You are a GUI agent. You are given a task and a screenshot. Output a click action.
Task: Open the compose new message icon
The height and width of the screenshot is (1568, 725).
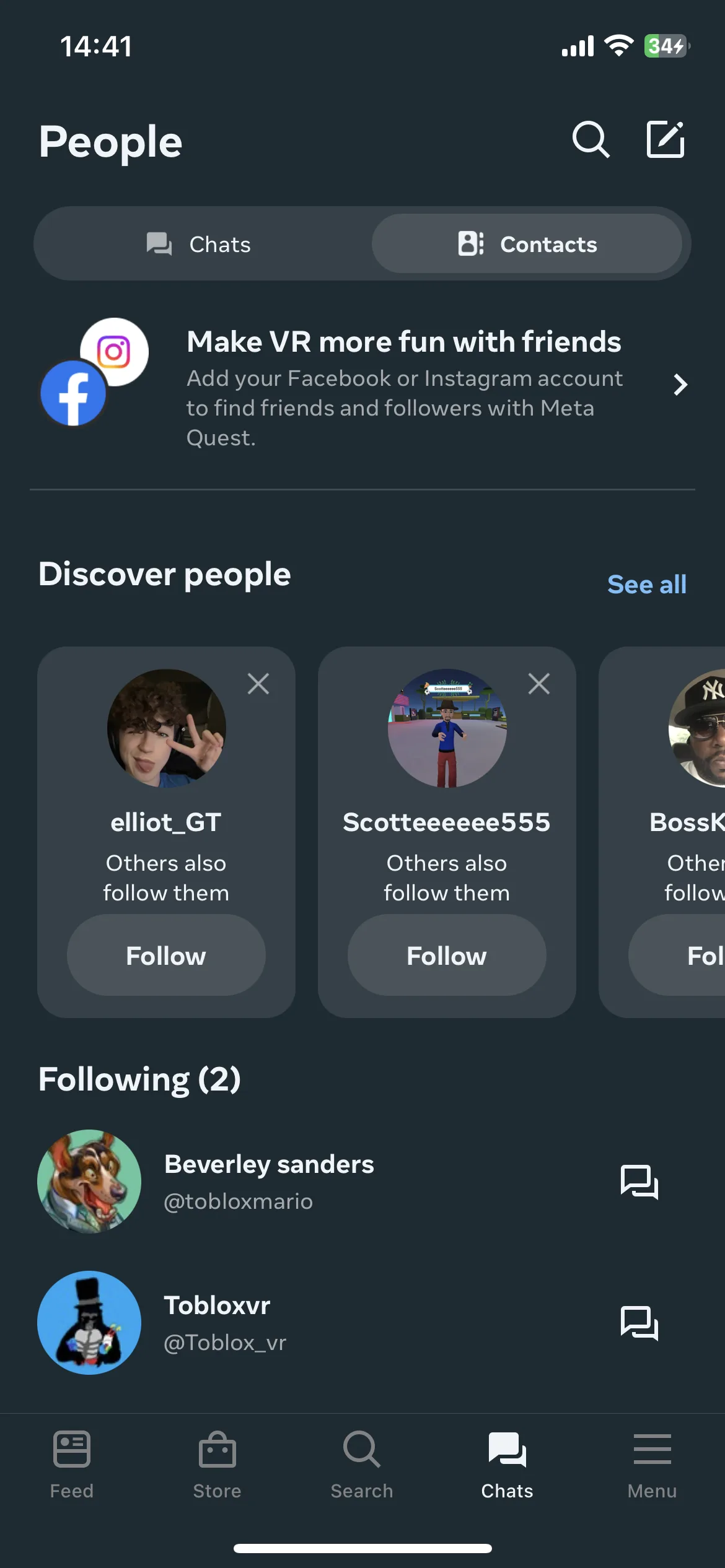coord(666,139)
